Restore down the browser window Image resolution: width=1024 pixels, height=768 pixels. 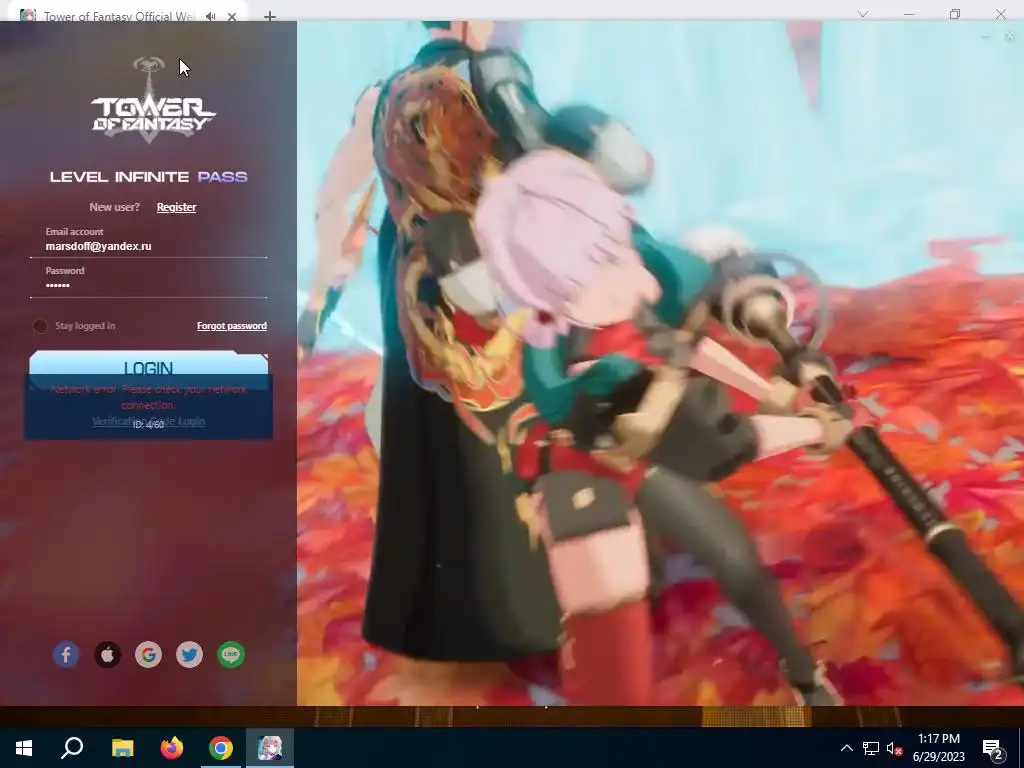tap(955, 14)
